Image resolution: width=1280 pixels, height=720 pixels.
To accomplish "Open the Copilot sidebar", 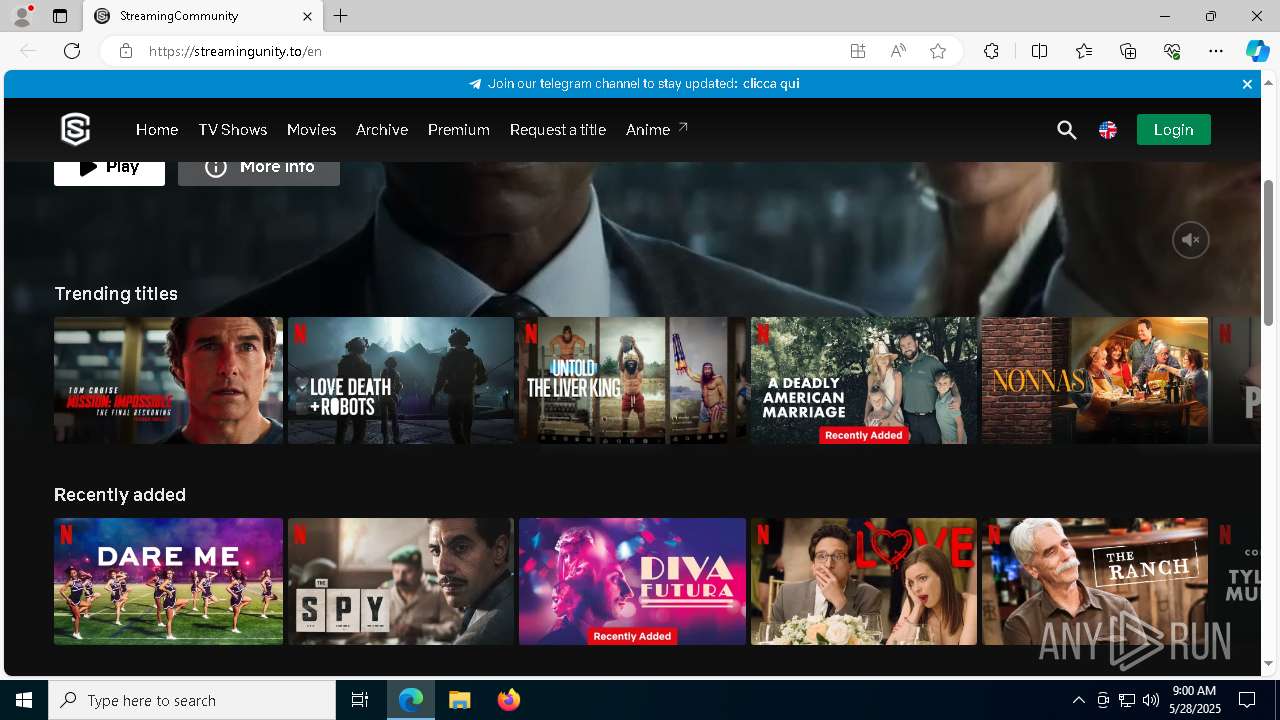I will (1257, 51).
